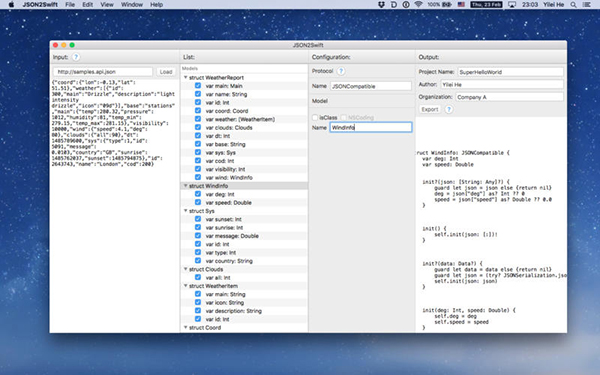This screenshot has width=600, height=375.
Task: Collapse struct WindInfo disclosure triangle
Action: click(186, 186)
